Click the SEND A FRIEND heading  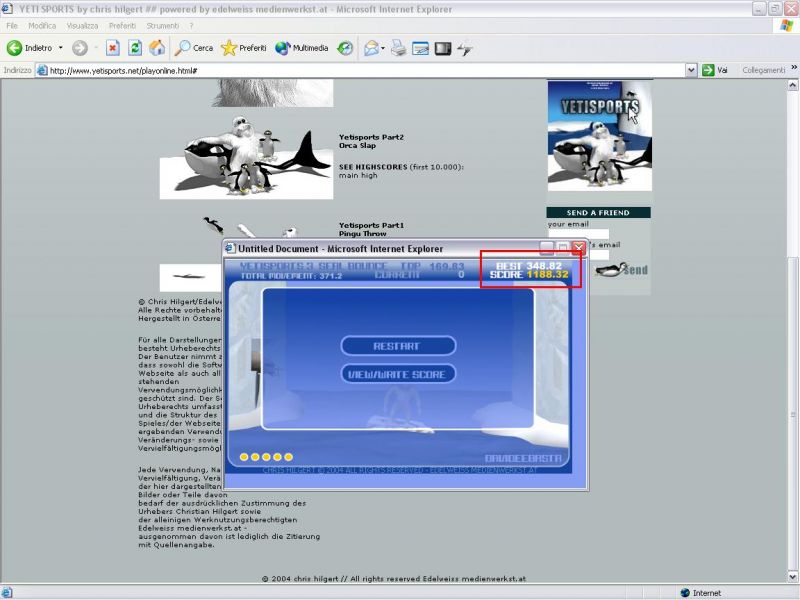(598, 213)
